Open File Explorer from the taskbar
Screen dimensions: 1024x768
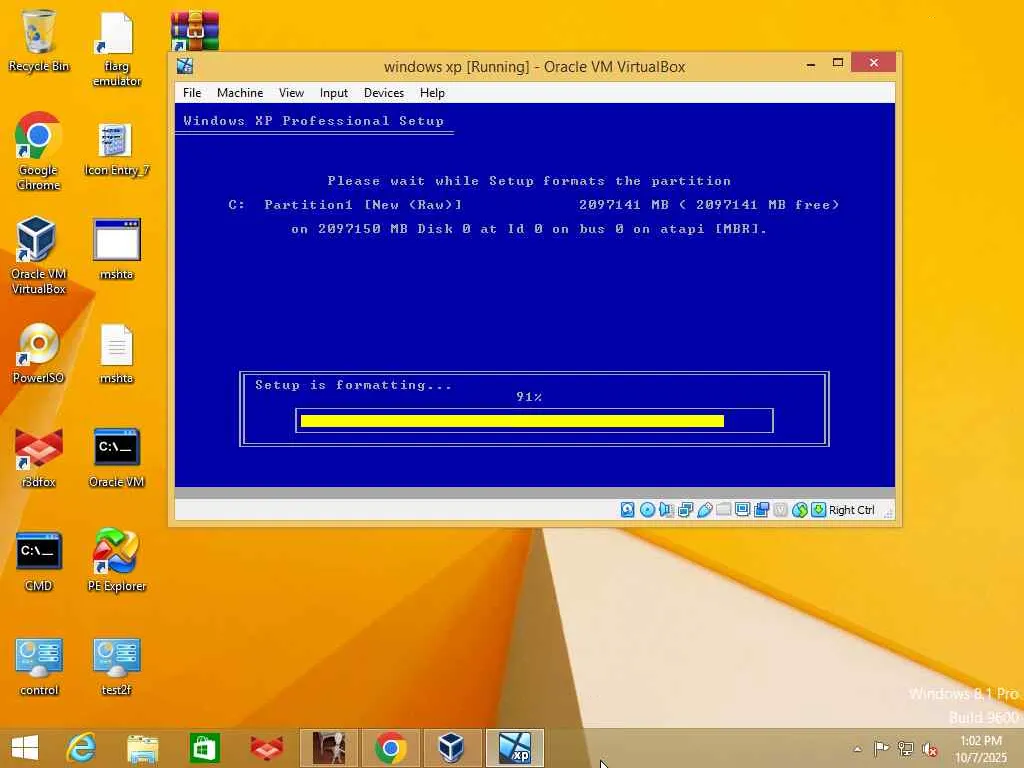pos(143,748)
